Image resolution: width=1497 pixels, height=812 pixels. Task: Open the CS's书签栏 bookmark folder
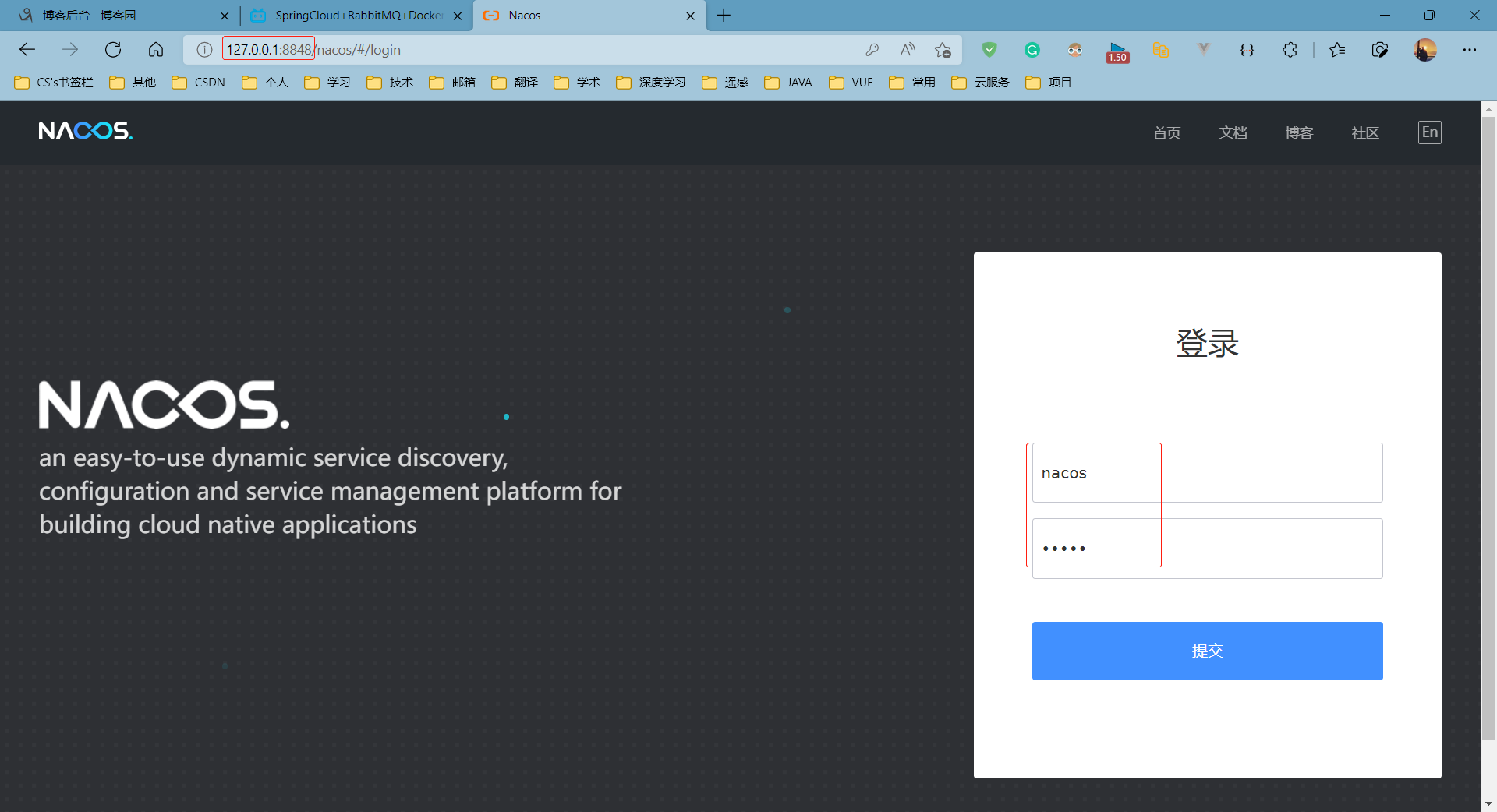coord(54,83)
